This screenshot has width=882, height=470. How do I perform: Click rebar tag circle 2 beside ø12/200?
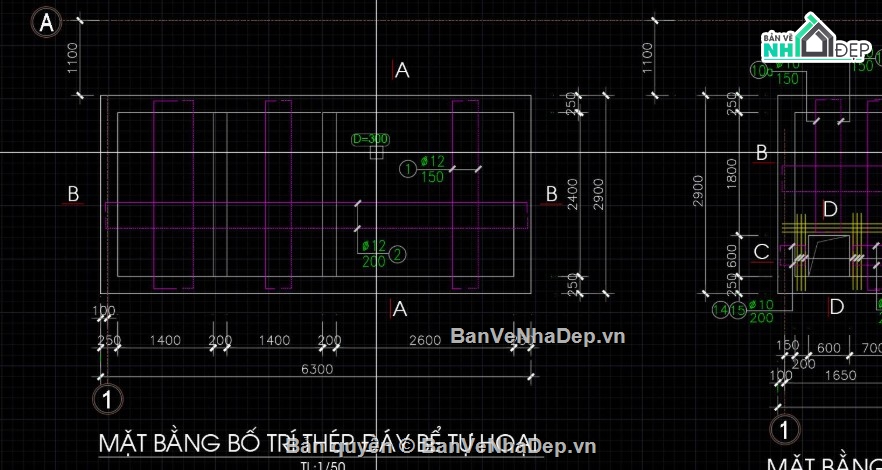(397, 254)
